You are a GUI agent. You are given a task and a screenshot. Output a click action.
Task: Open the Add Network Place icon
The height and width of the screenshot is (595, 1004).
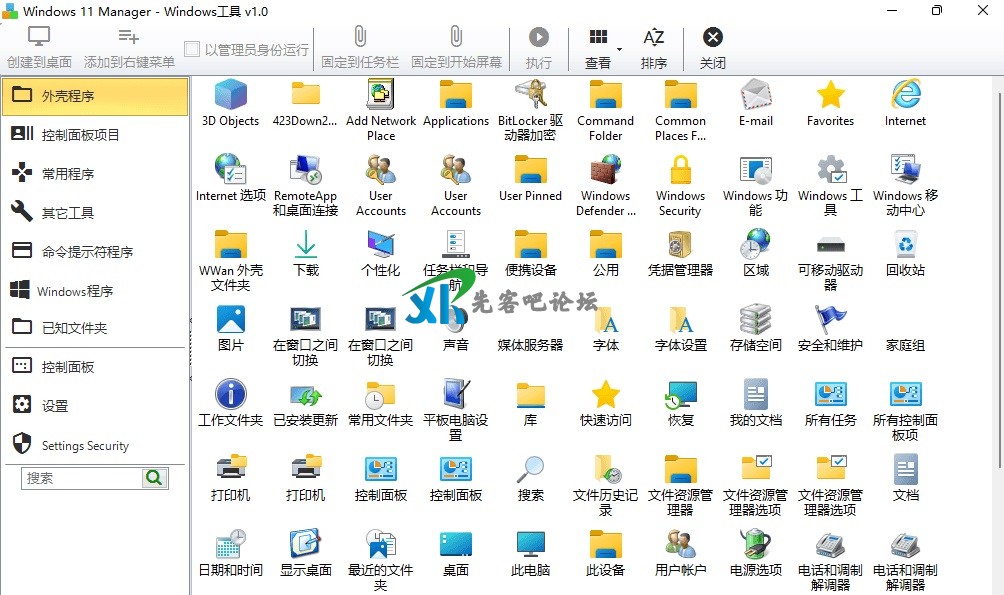point(380,95)
